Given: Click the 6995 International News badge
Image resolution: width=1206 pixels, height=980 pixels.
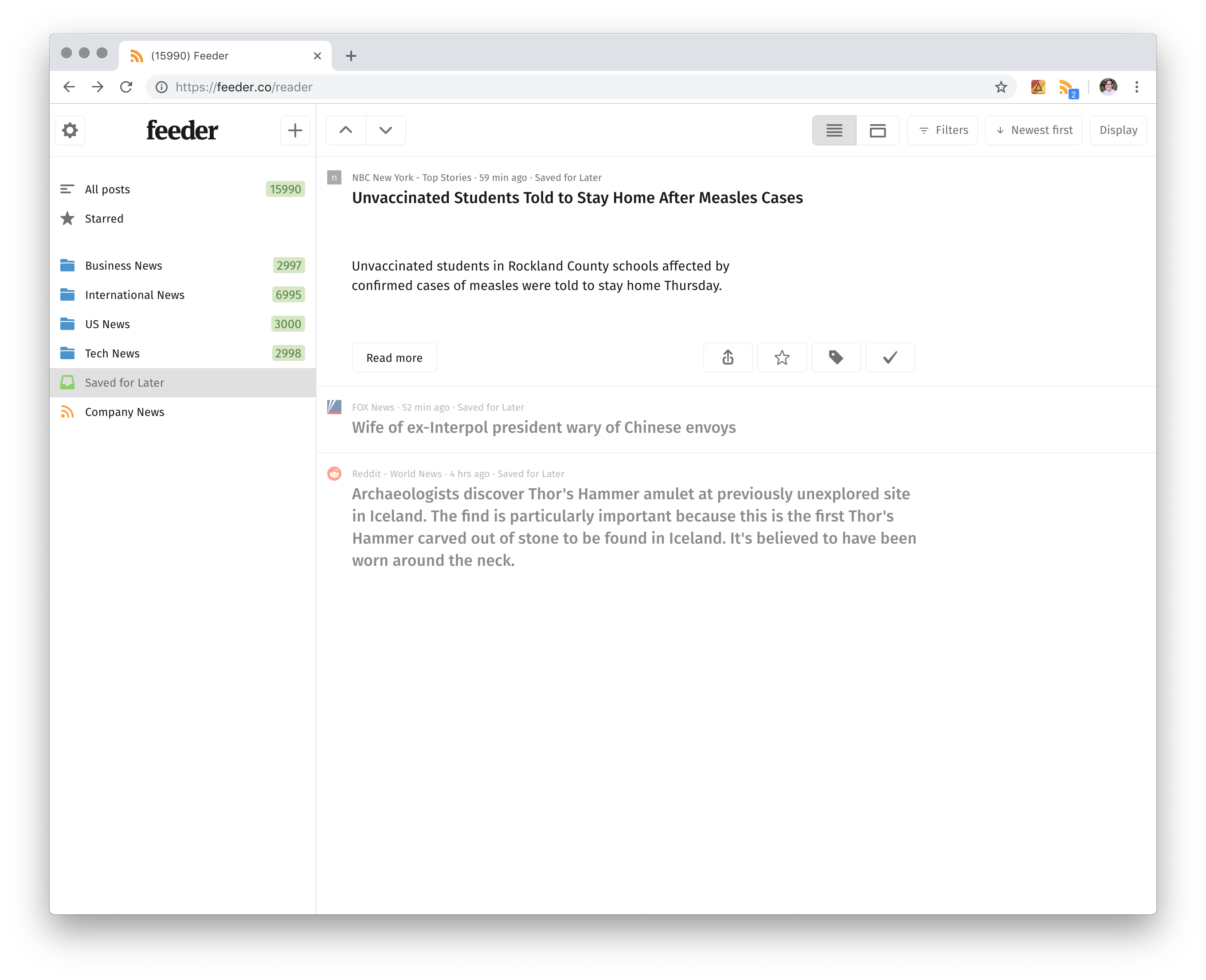Looking at the screenshot, I should 288,295.
